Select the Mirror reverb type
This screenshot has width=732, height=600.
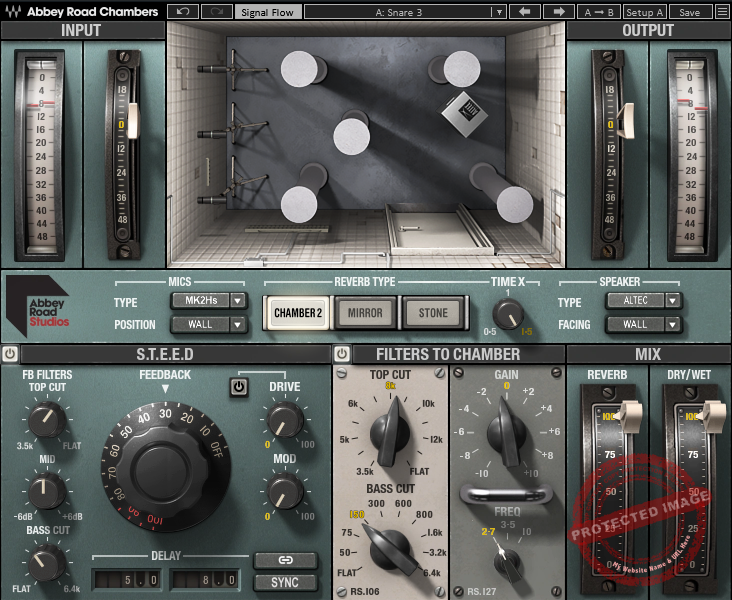point(365,313)
